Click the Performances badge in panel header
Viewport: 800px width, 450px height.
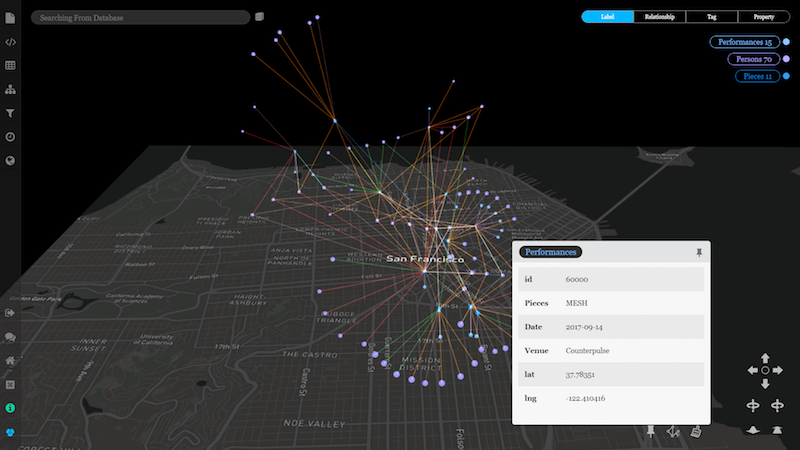click(551, 252)
